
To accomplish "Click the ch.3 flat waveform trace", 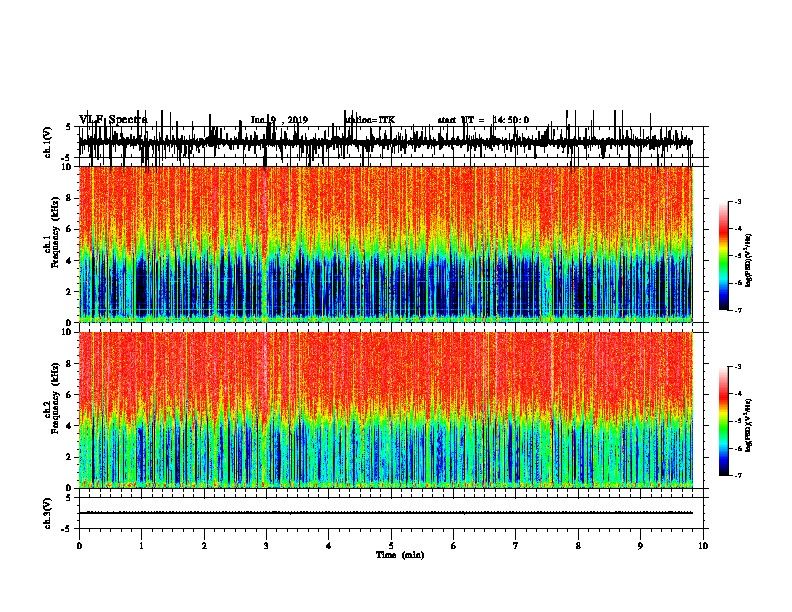I will point(385,513).
